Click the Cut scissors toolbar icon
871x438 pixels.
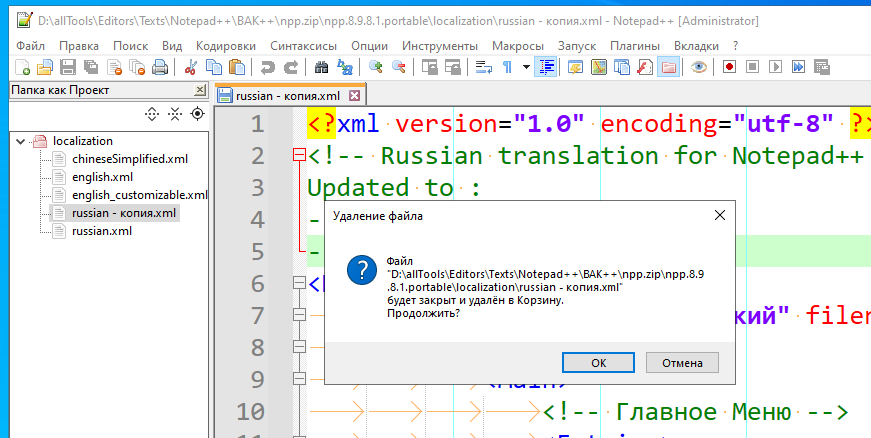[x=191, y=68]
